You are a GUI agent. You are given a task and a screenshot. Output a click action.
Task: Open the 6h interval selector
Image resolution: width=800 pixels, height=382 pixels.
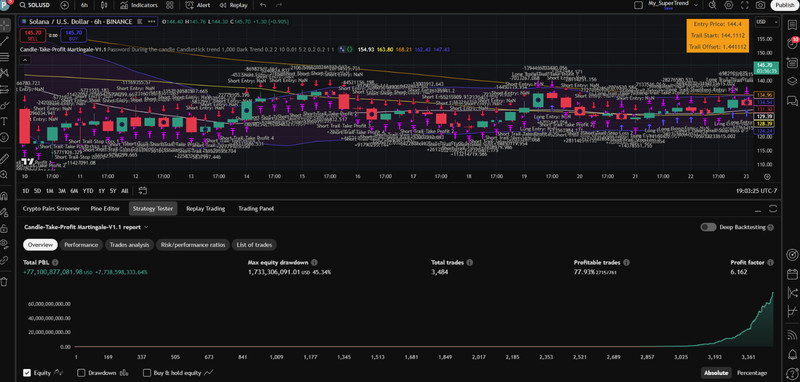84,5
